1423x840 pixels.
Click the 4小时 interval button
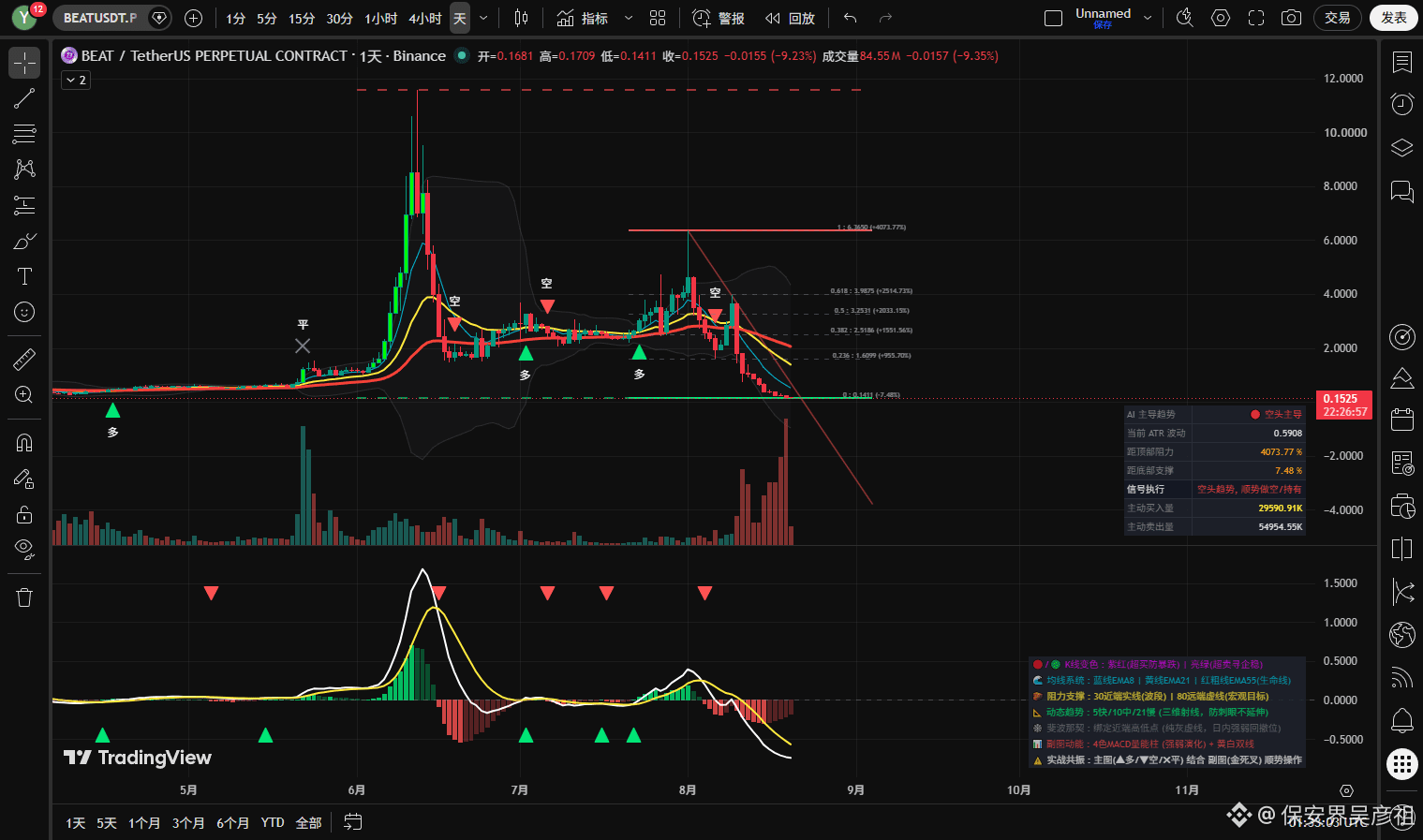(425, 18)
